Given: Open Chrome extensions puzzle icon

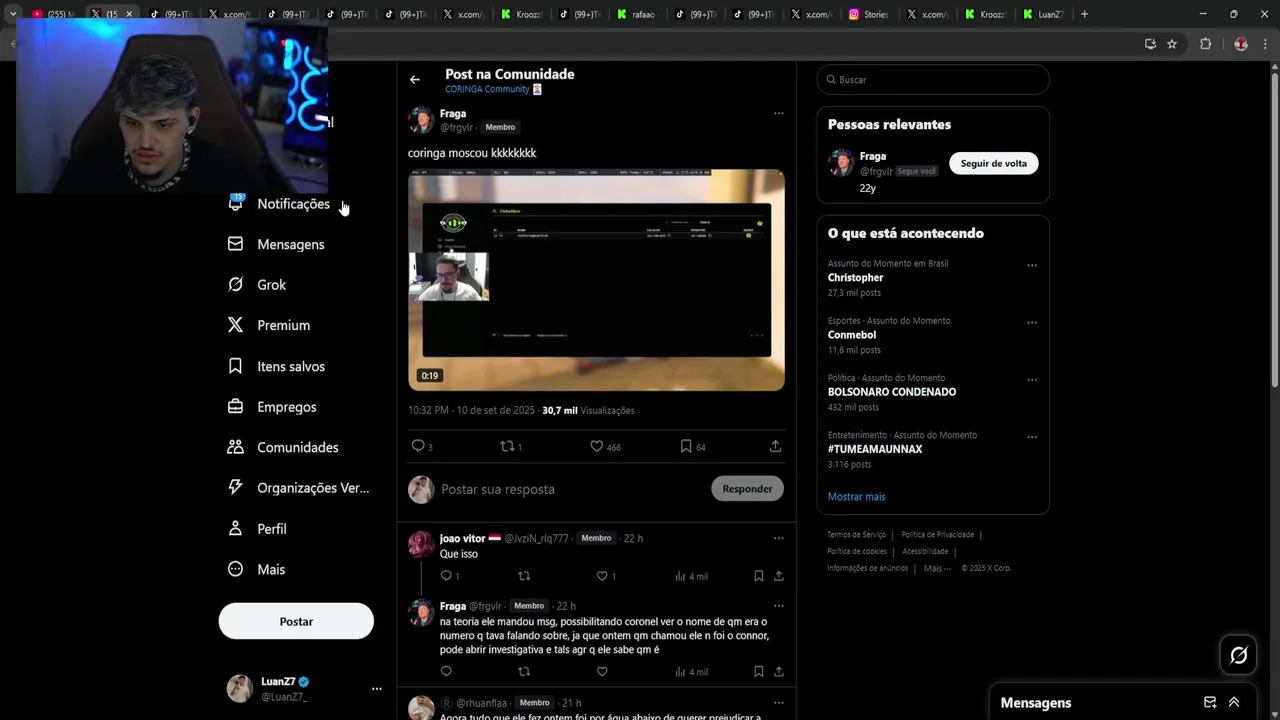Looking at the screenshot, I should pyautogui.click(x=1205, y=44).
